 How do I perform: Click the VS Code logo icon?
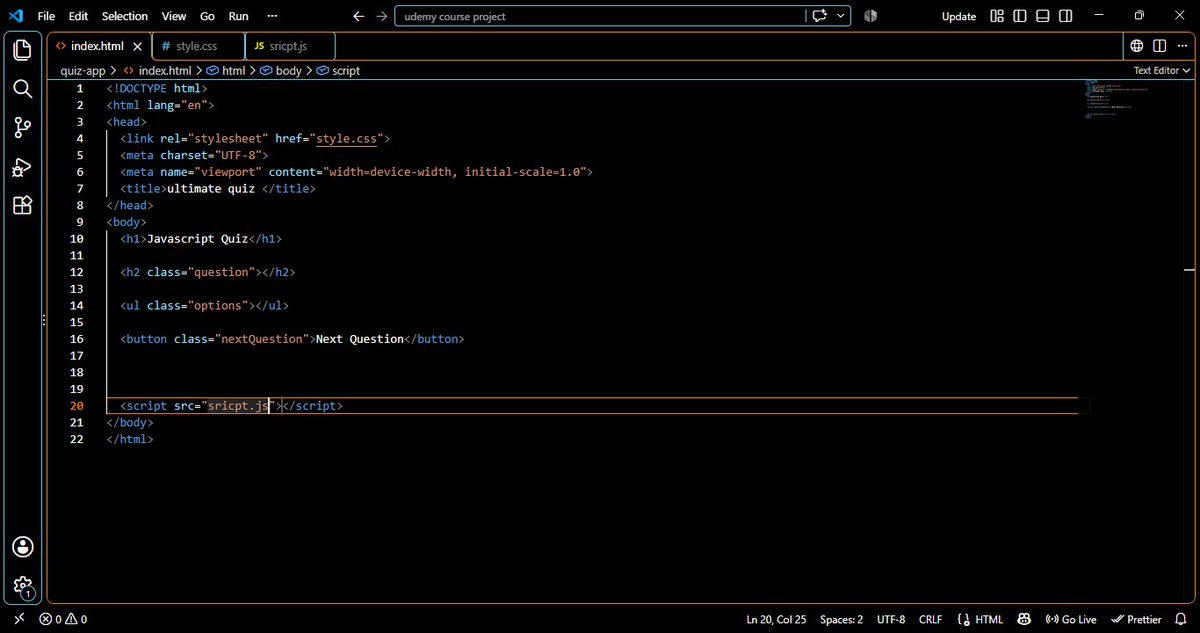tap(15, 16)
